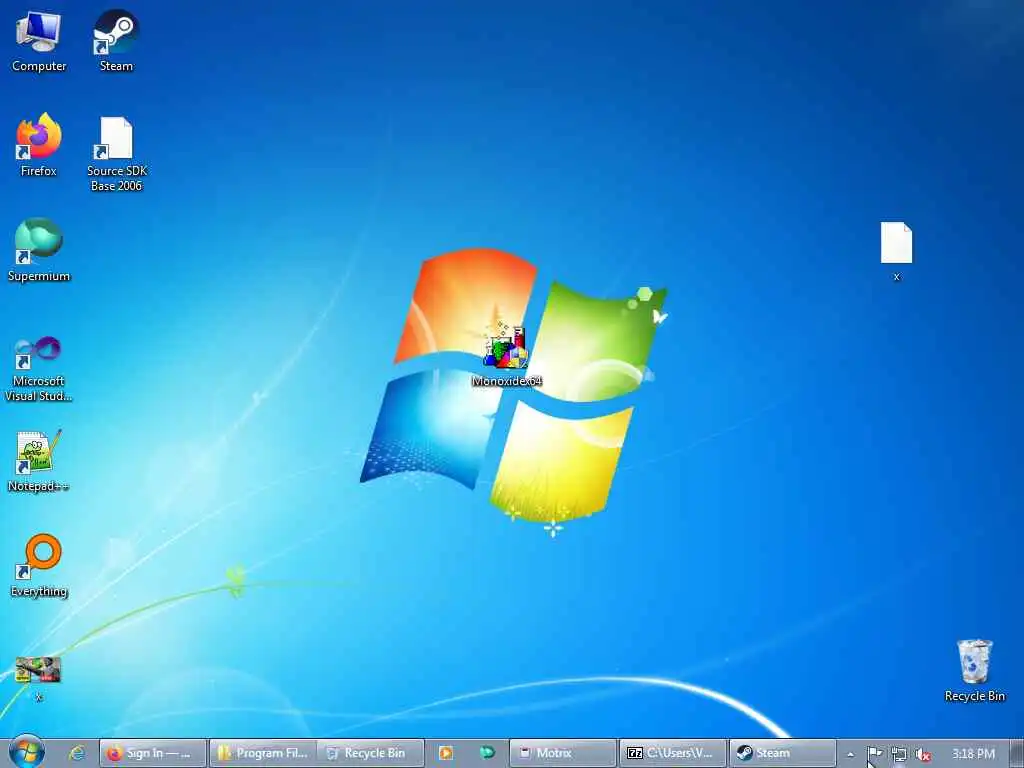Switch to the Program Files explorer taskbar button

click(263, 753)
